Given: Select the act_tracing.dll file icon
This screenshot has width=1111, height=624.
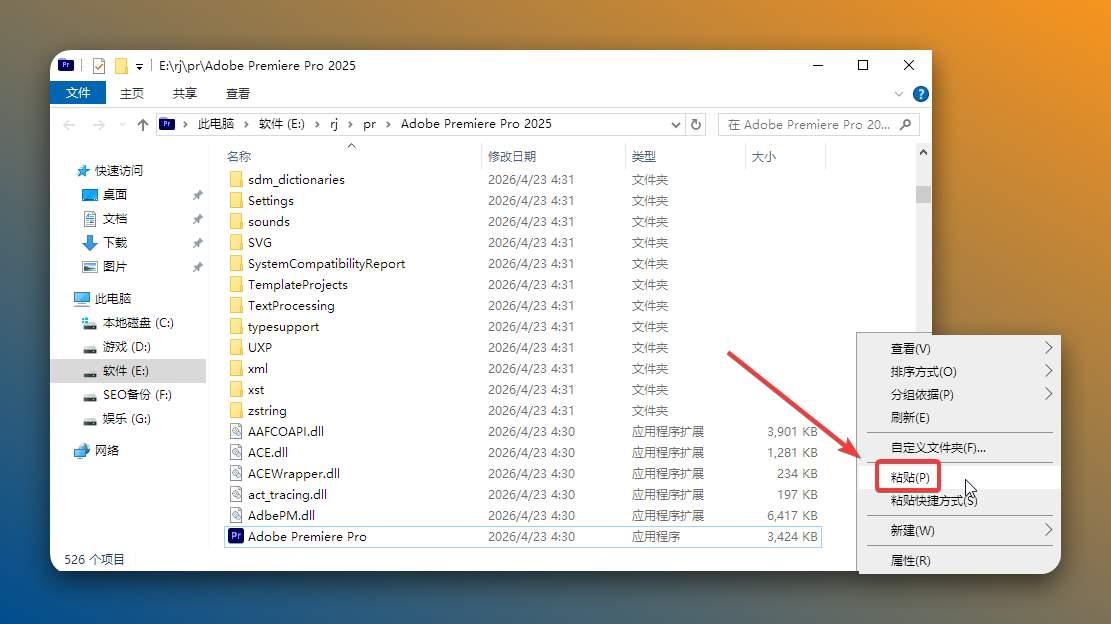Looking at the screenshot, I should pos(236,494).
